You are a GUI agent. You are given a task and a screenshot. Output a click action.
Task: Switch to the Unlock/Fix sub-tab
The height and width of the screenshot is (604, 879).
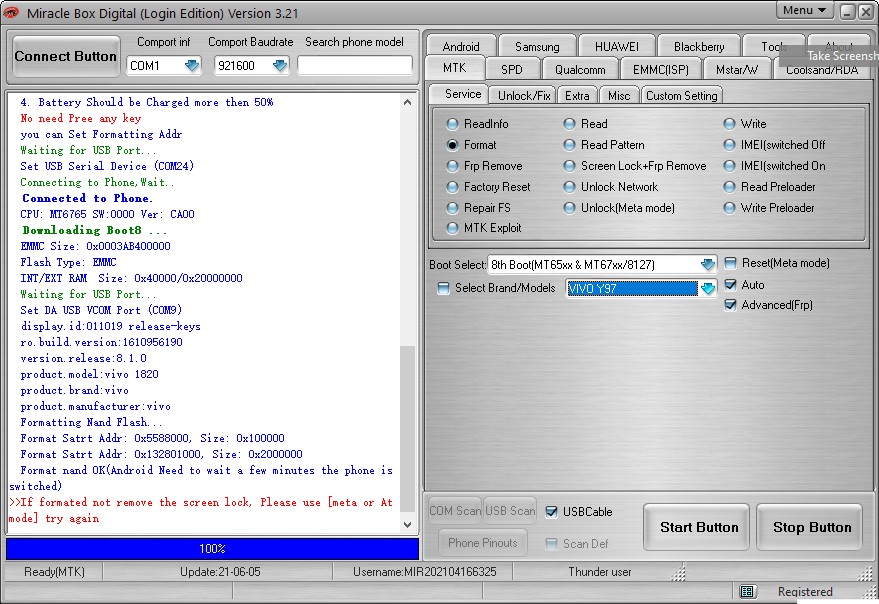(524, 96)
